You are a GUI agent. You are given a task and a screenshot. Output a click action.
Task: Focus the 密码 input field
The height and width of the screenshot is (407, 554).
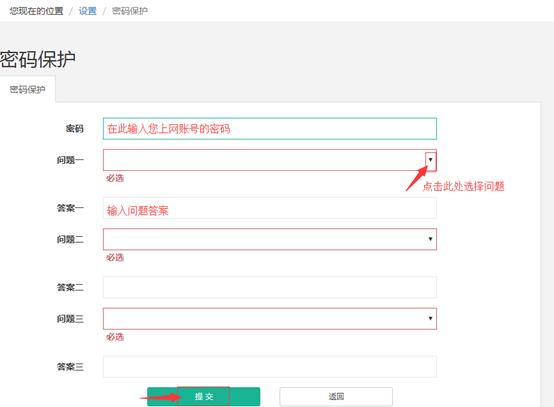[270, 129]
